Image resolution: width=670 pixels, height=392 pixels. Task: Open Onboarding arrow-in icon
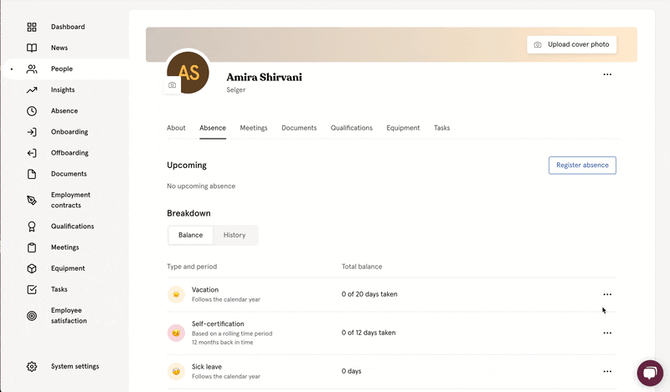click(32, 132)
